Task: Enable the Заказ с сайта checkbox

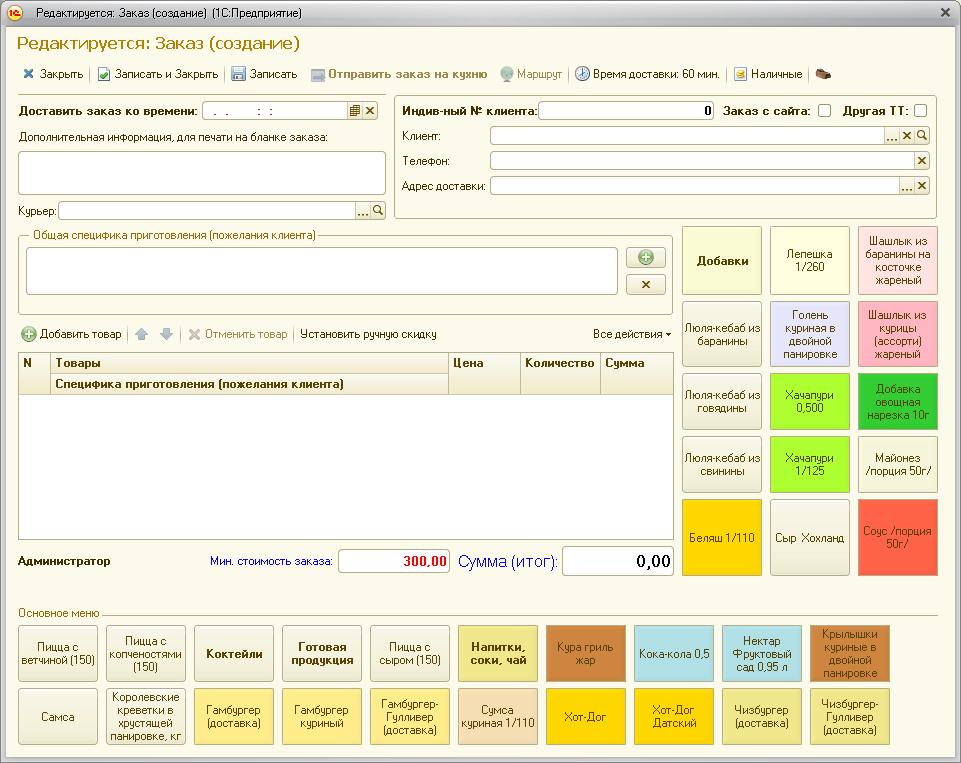Action: [x=824, y=111]
